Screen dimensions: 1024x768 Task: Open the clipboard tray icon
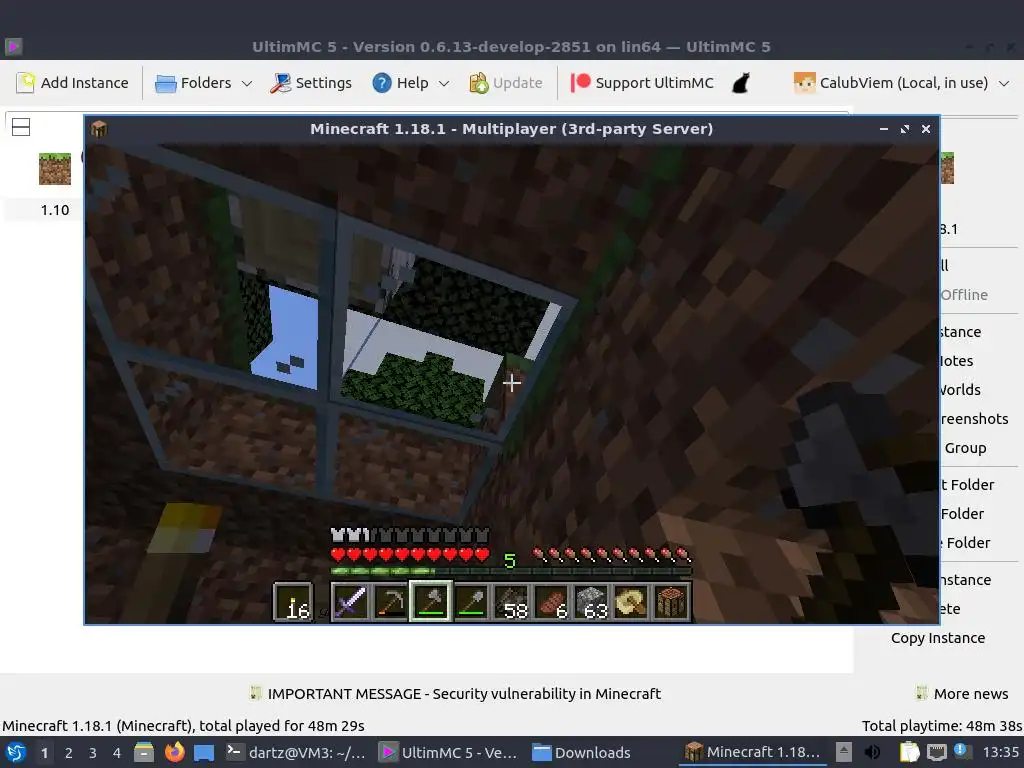(909, 752)
